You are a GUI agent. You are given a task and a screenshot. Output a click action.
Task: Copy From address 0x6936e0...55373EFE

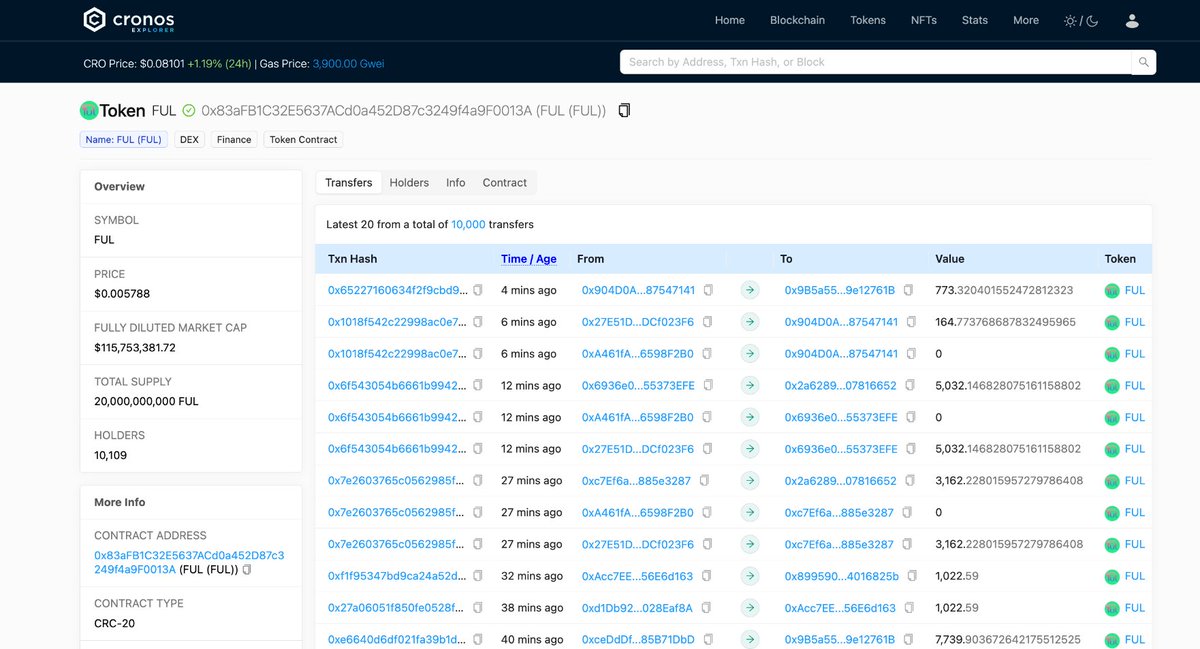pos(708,385)
